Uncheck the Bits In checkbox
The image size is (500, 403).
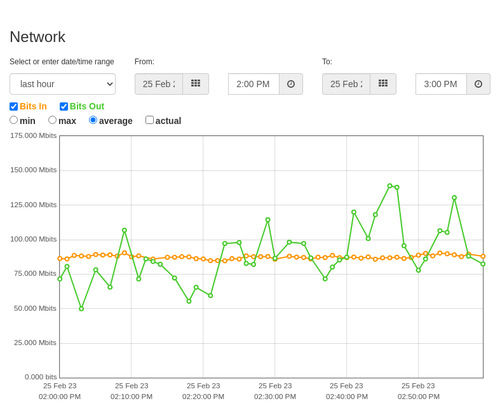pos(14,106)
